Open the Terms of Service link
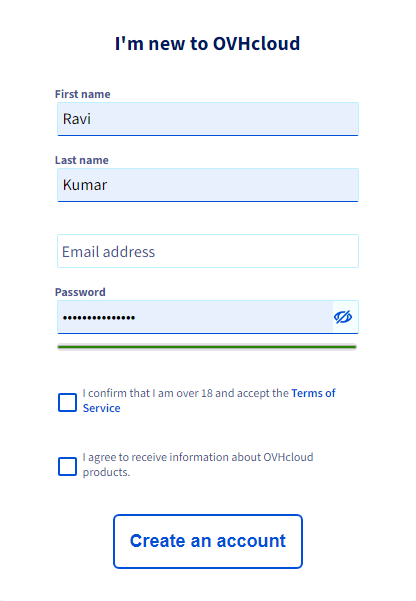Viewport: 416px width, 601px height. (x=209, y=401)
